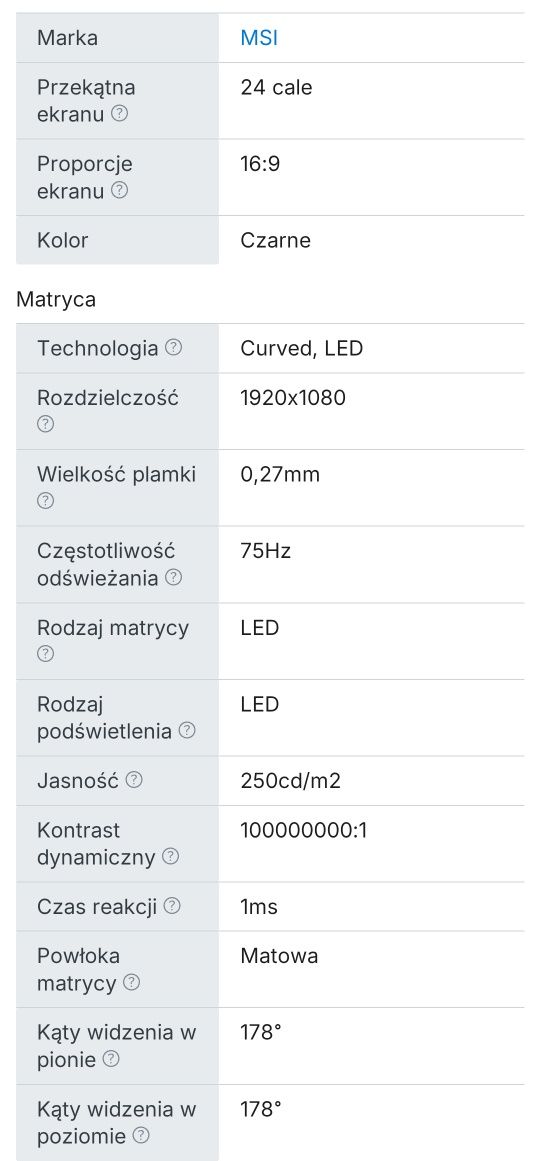Show help for Częstotliwość odświeżania
The image size is (540, 1161).
173,578
